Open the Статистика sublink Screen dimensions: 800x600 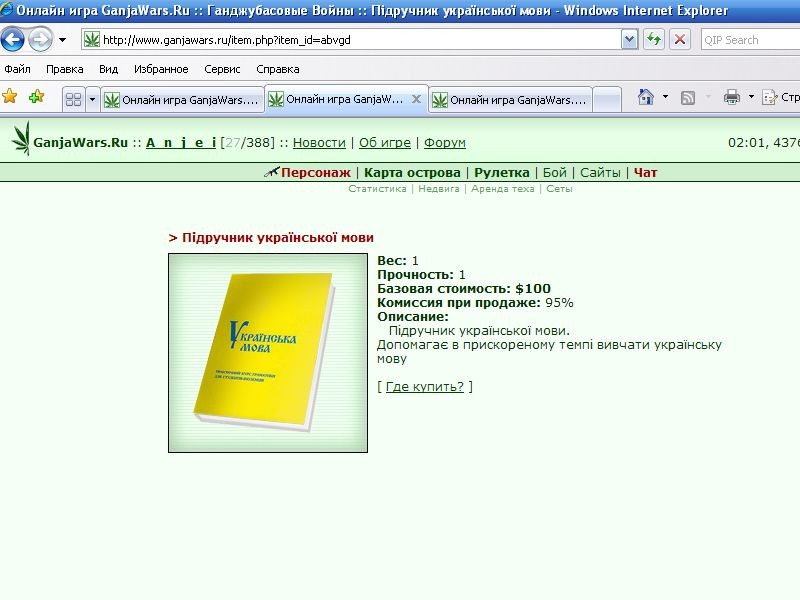[x=378, y=189]
